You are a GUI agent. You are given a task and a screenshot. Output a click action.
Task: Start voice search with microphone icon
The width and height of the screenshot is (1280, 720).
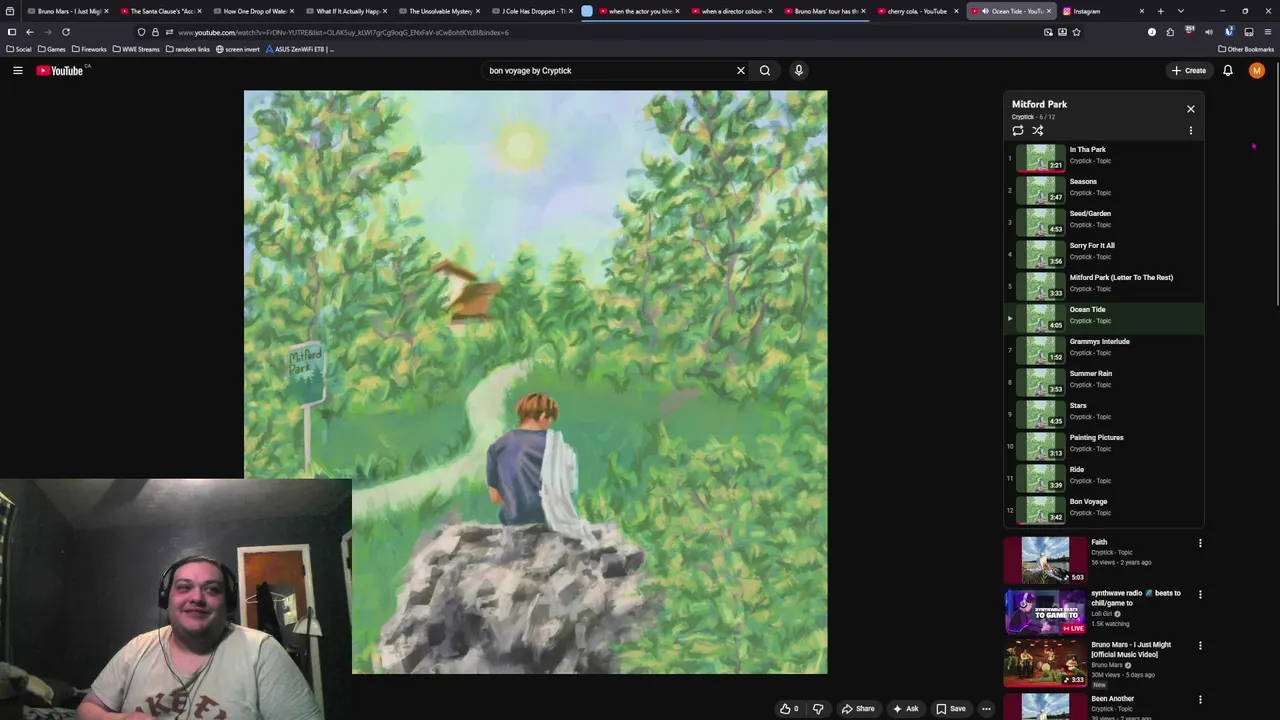798,70
